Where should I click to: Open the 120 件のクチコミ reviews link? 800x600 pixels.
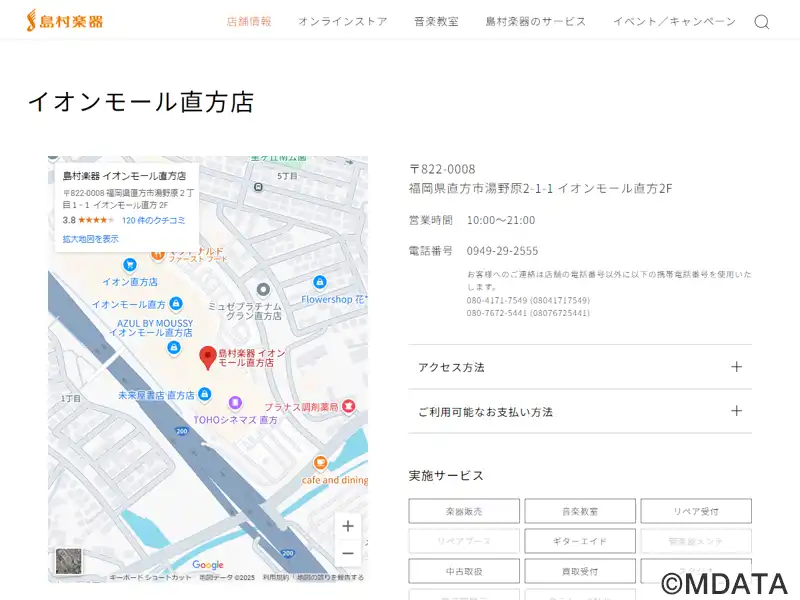point(154,220)
